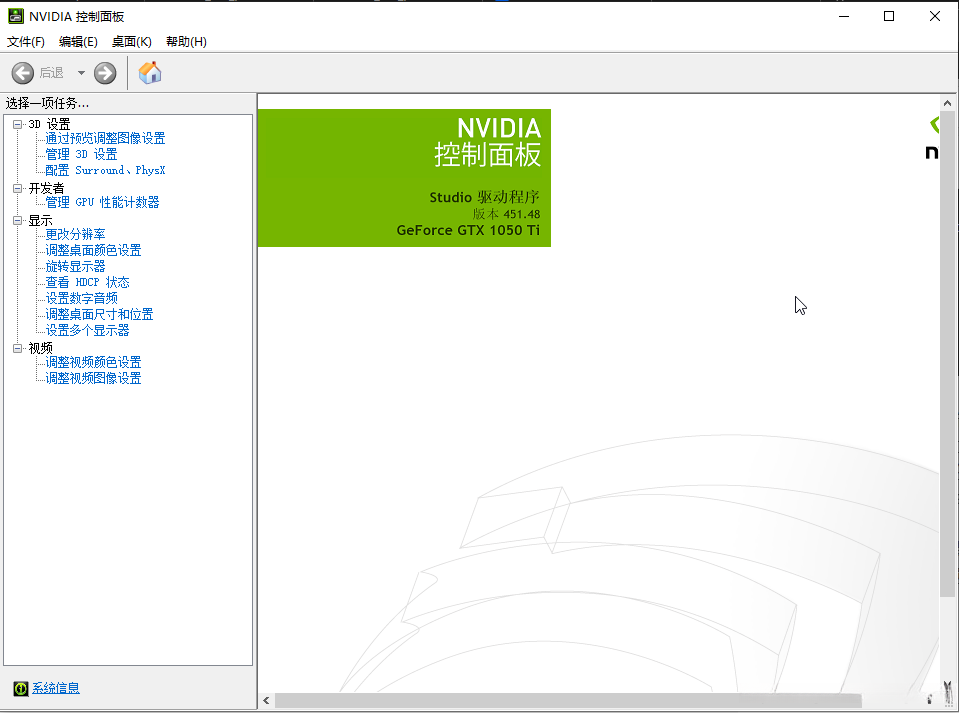Image resolution: width=959 pixels, height=713 pixels.
Task: Click the 3D 设置 category label
Action: point(50,124)
